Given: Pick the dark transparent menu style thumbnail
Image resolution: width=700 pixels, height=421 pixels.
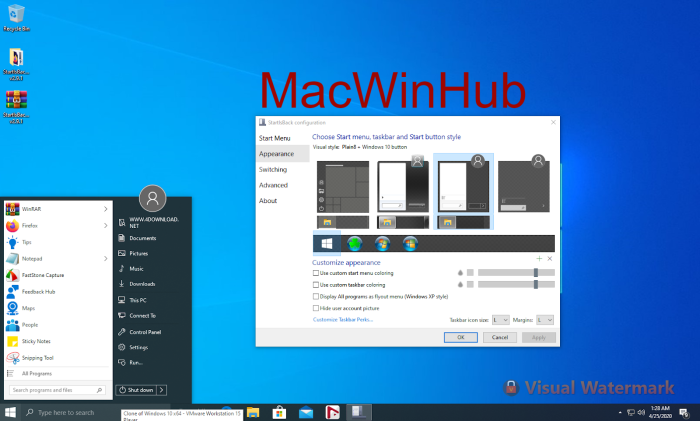Looking at the screenshot, I should point(524,184).
